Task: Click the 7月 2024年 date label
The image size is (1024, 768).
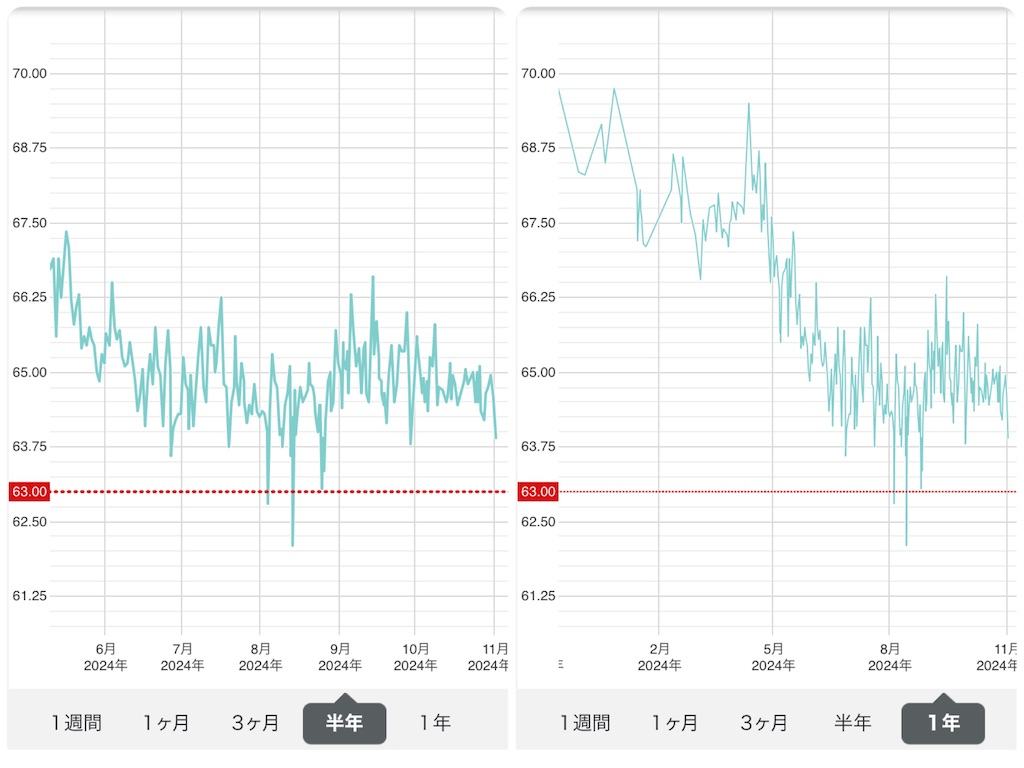Action: [182, 657]
